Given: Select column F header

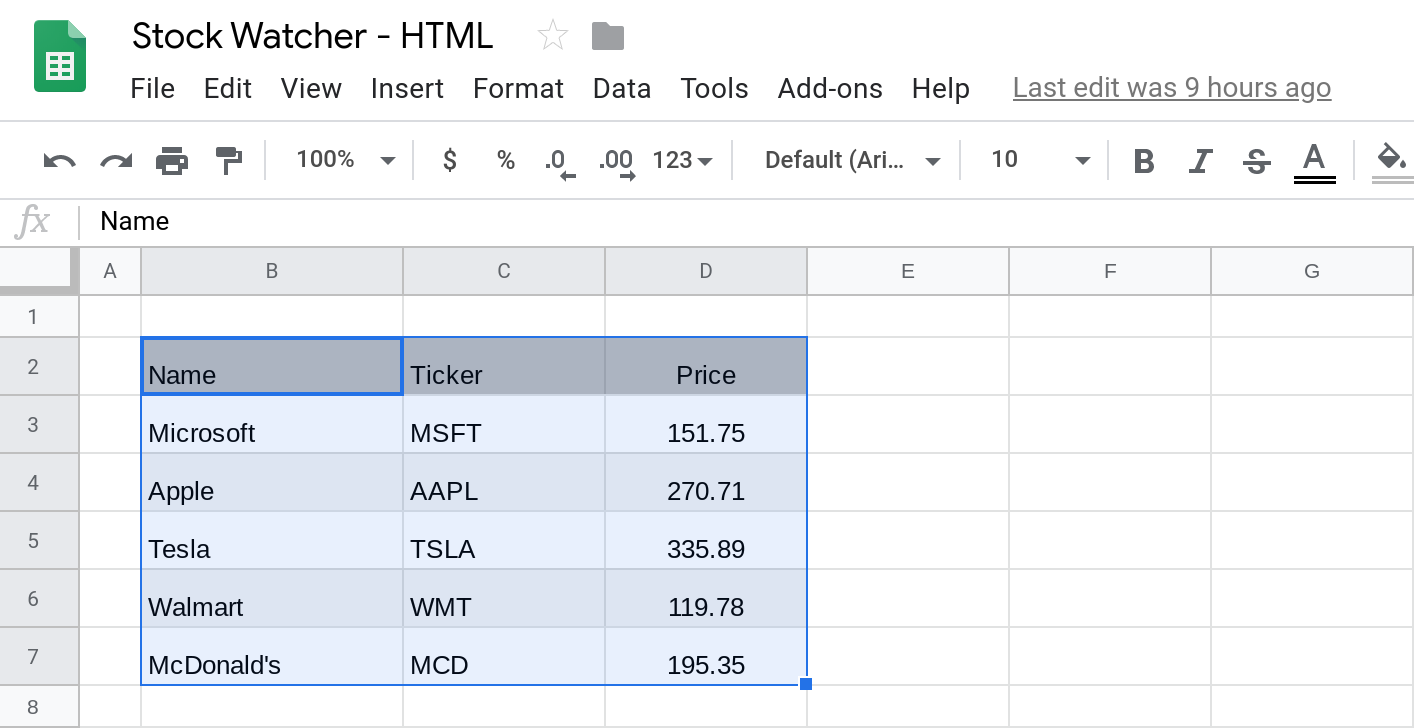Looking at the screenshot, I should [x=1110, y=271].
